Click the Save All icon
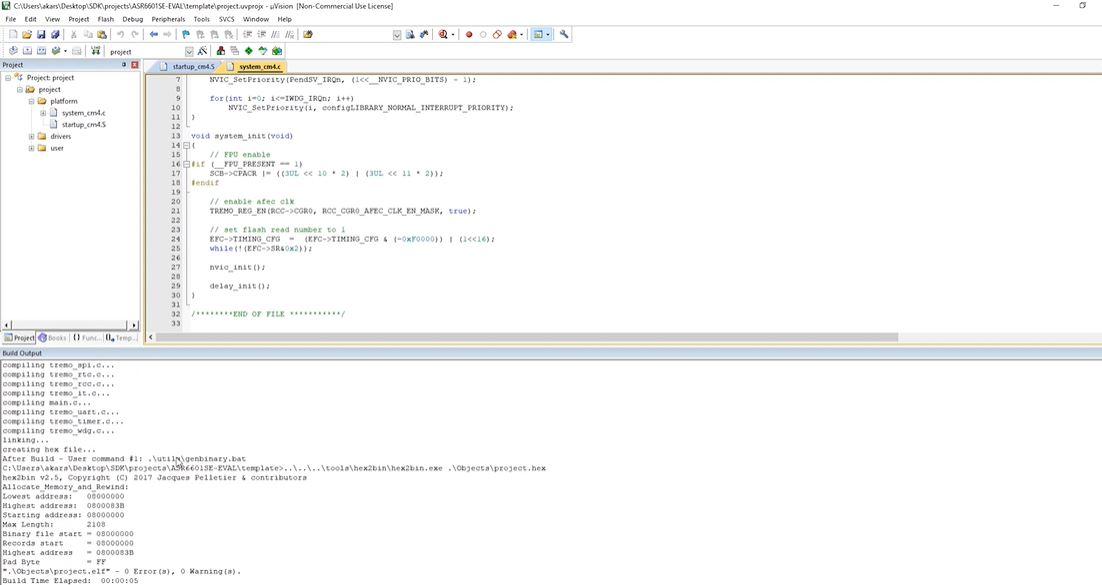 coord(55,34)
